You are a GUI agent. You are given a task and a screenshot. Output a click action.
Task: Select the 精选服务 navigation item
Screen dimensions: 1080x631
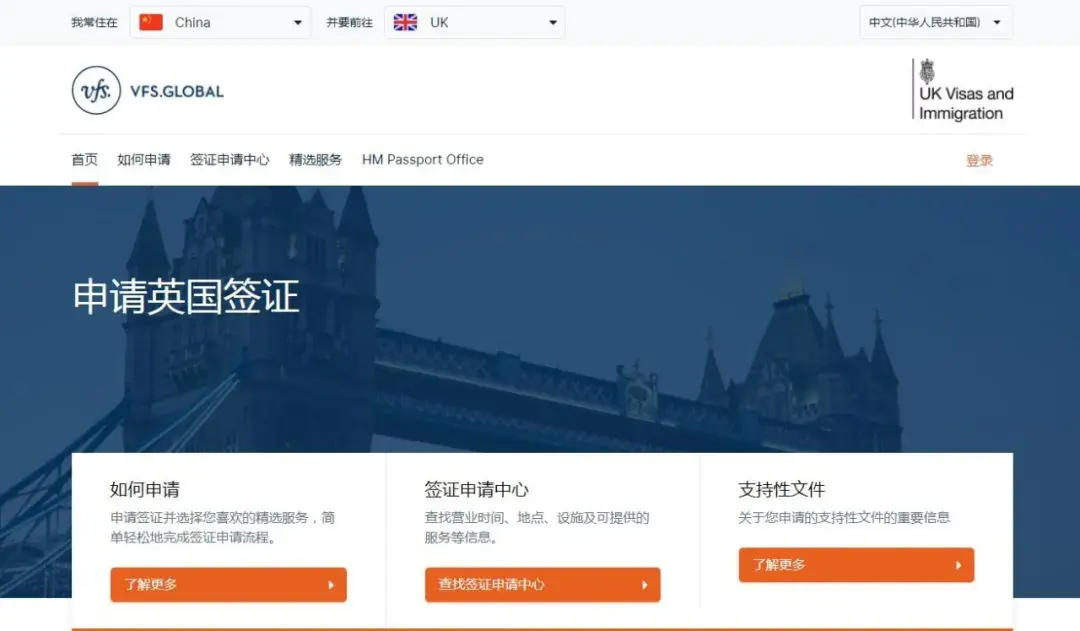(316, 159)
